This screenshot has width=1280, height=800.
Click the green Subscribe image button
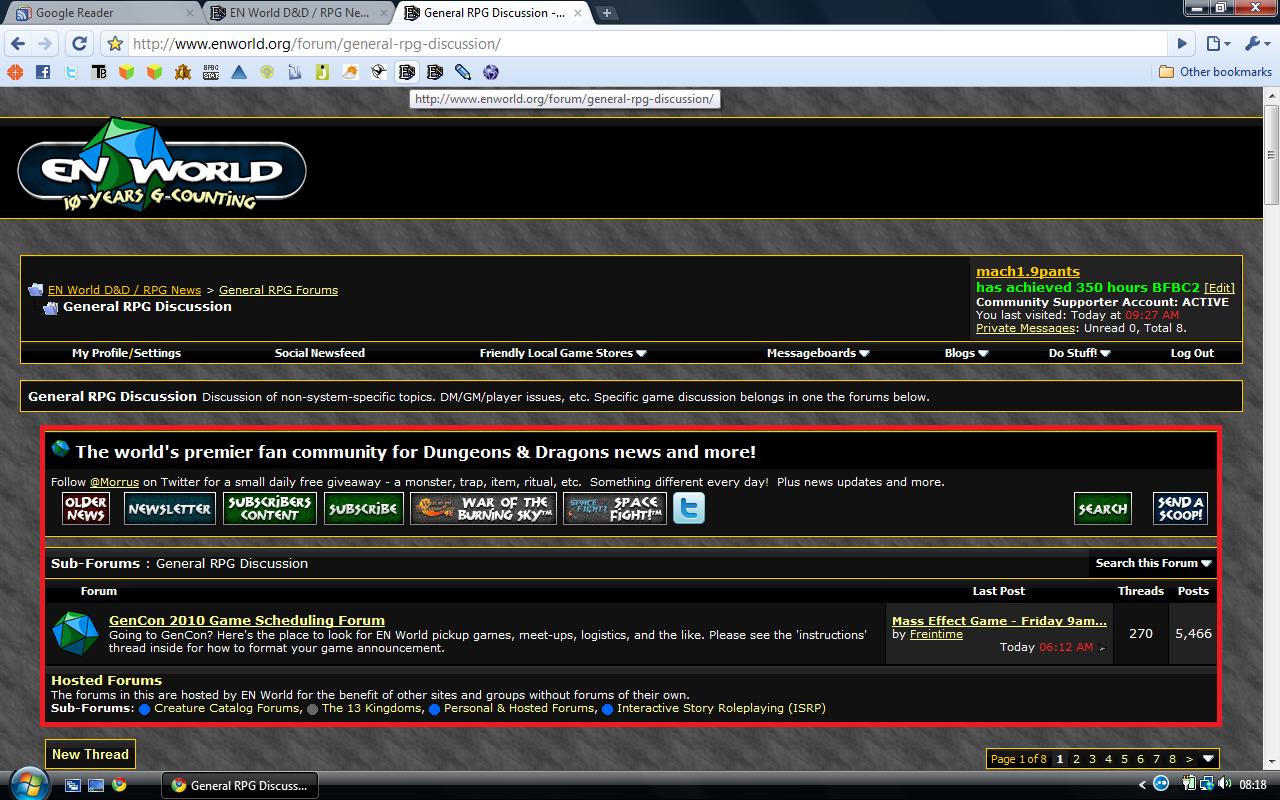click(364, 508)
